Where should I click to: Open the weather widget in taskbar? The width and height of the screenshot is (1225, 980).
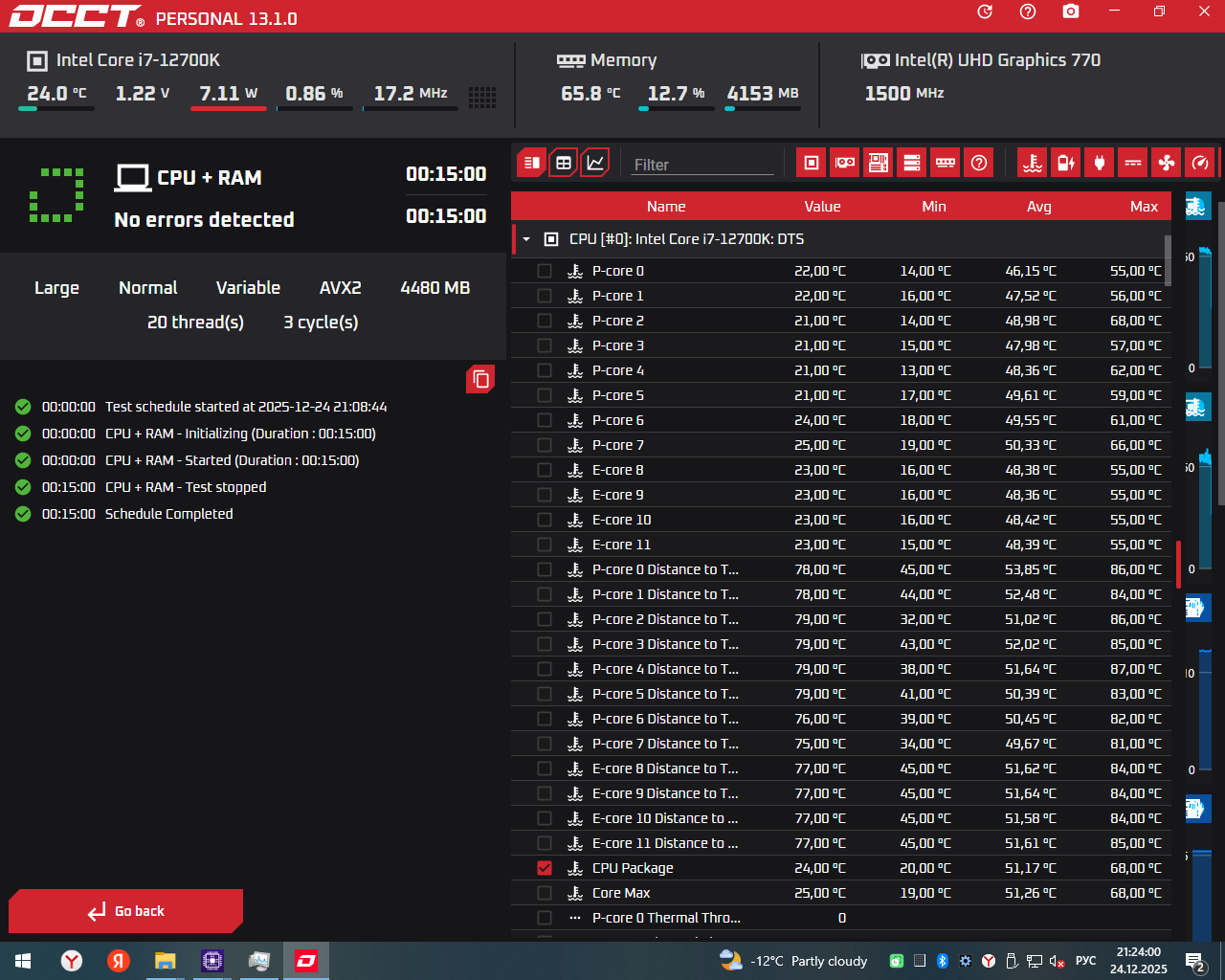point(793,961)
